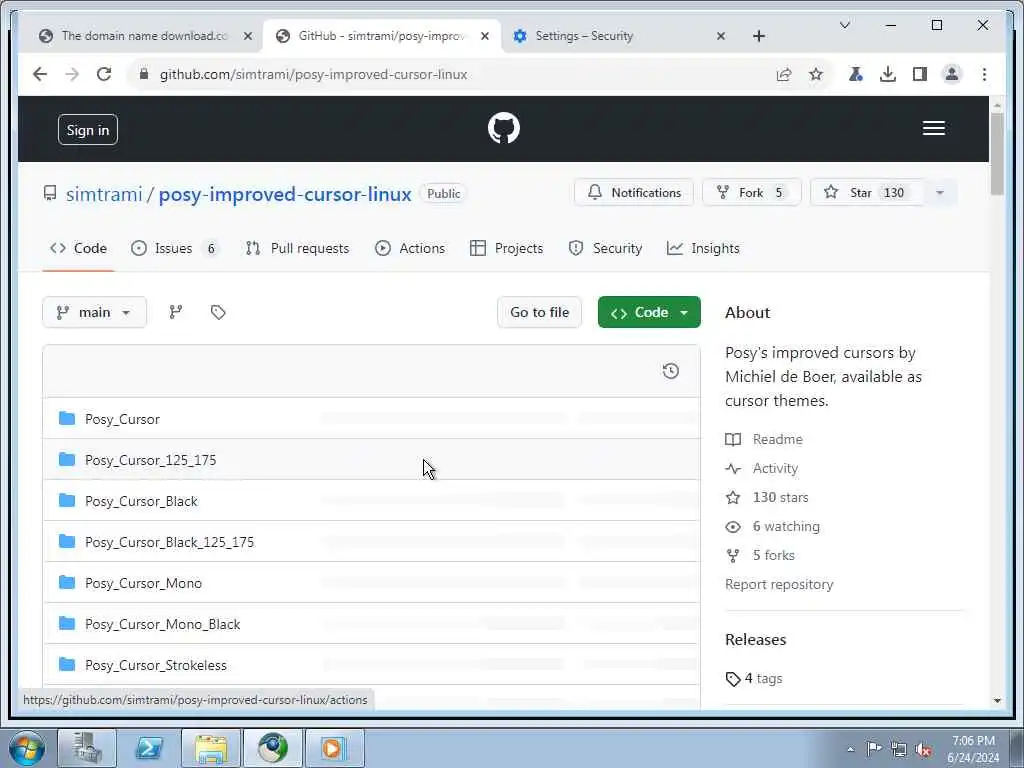This screenshot has width=1024, height=768.
Task: Open the Star lists dropdown arrow
Action: [x=940, y=193]
